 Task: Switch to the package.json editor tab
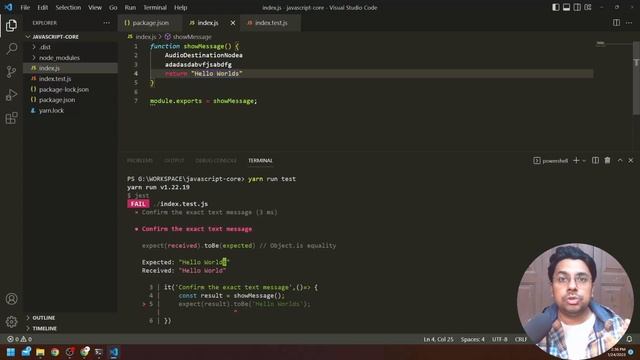(x=149, y=23)
